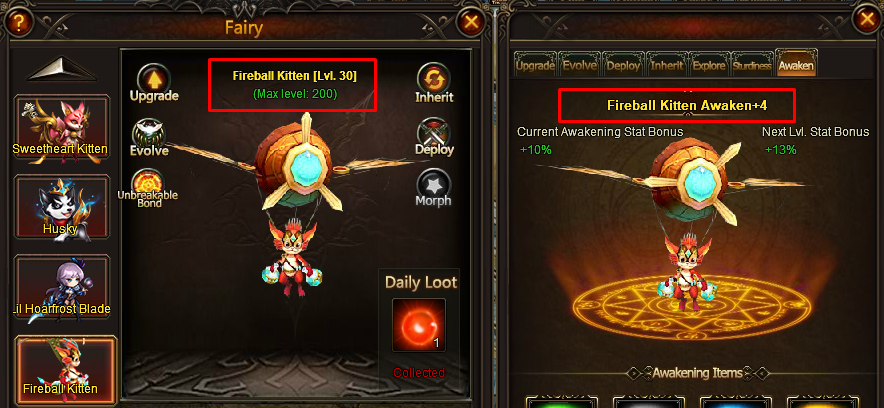Pick the Fireball Kitten fairy

pyautogui.click(x=66, y=369)
